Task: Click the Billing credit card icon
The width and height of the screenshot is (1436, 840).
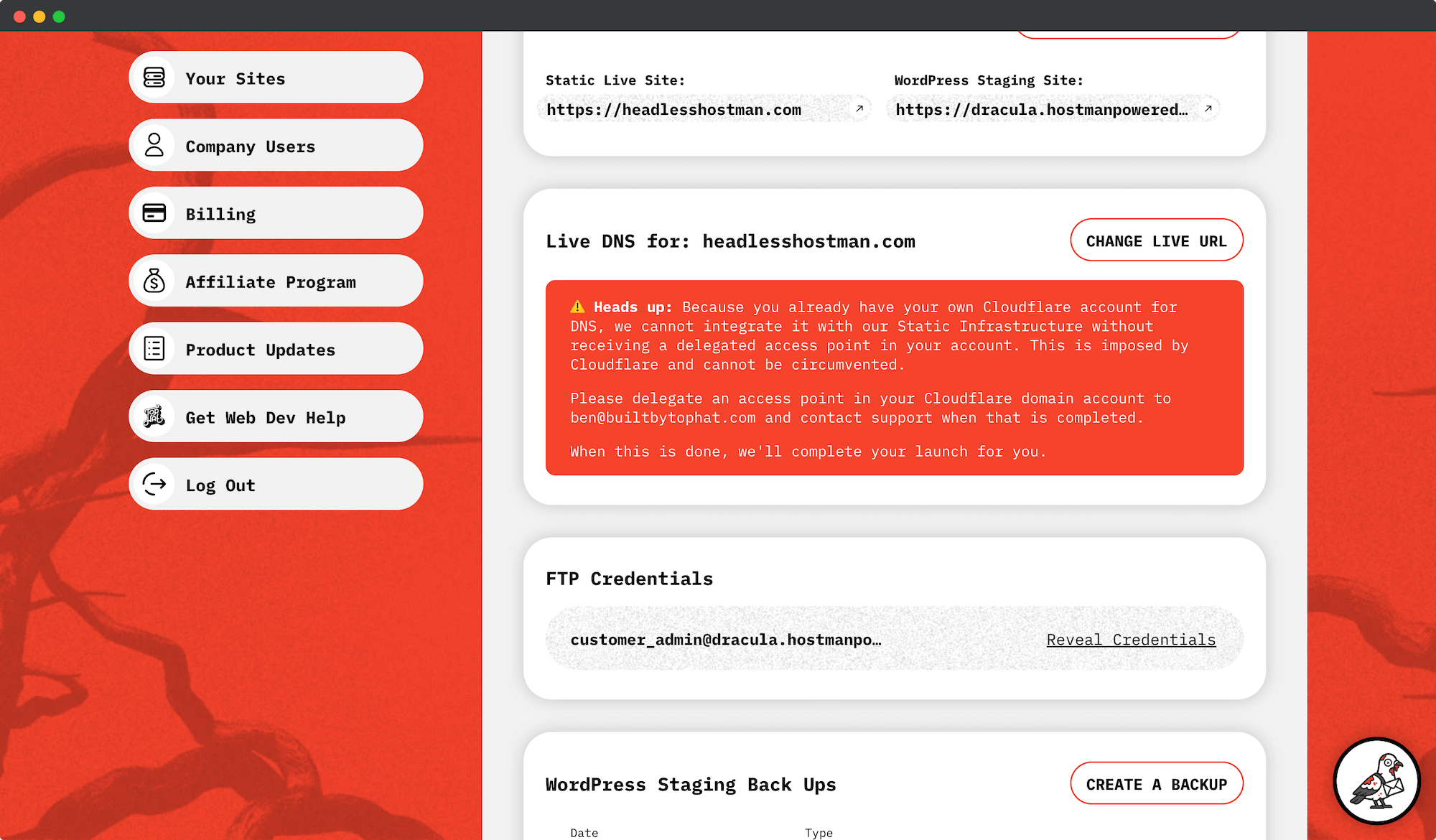Action: 154,213
